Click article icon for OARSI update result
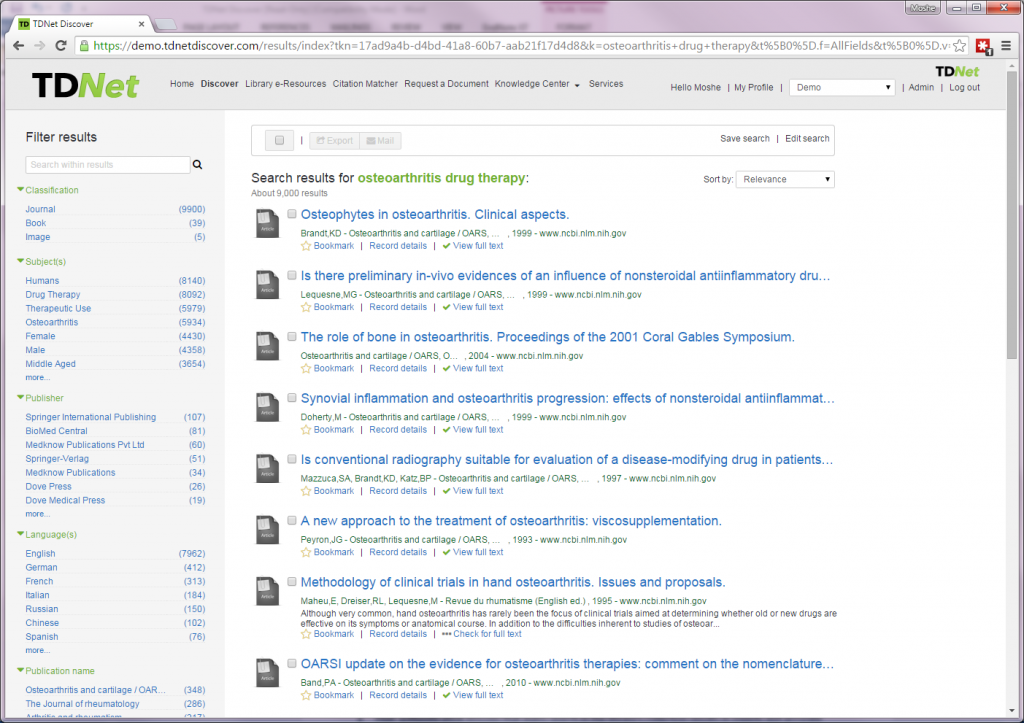 [267, 673]
